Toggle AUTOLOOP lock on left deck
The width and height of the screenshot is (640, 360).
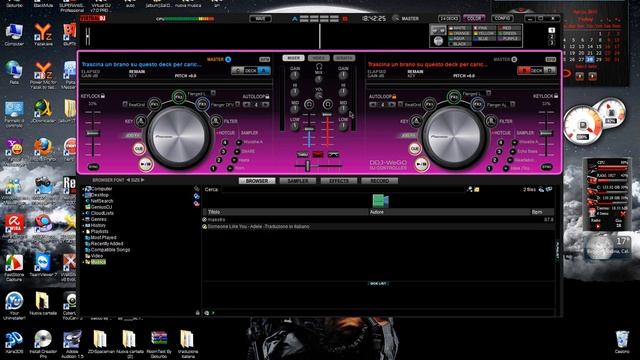[x=267, y=96]
